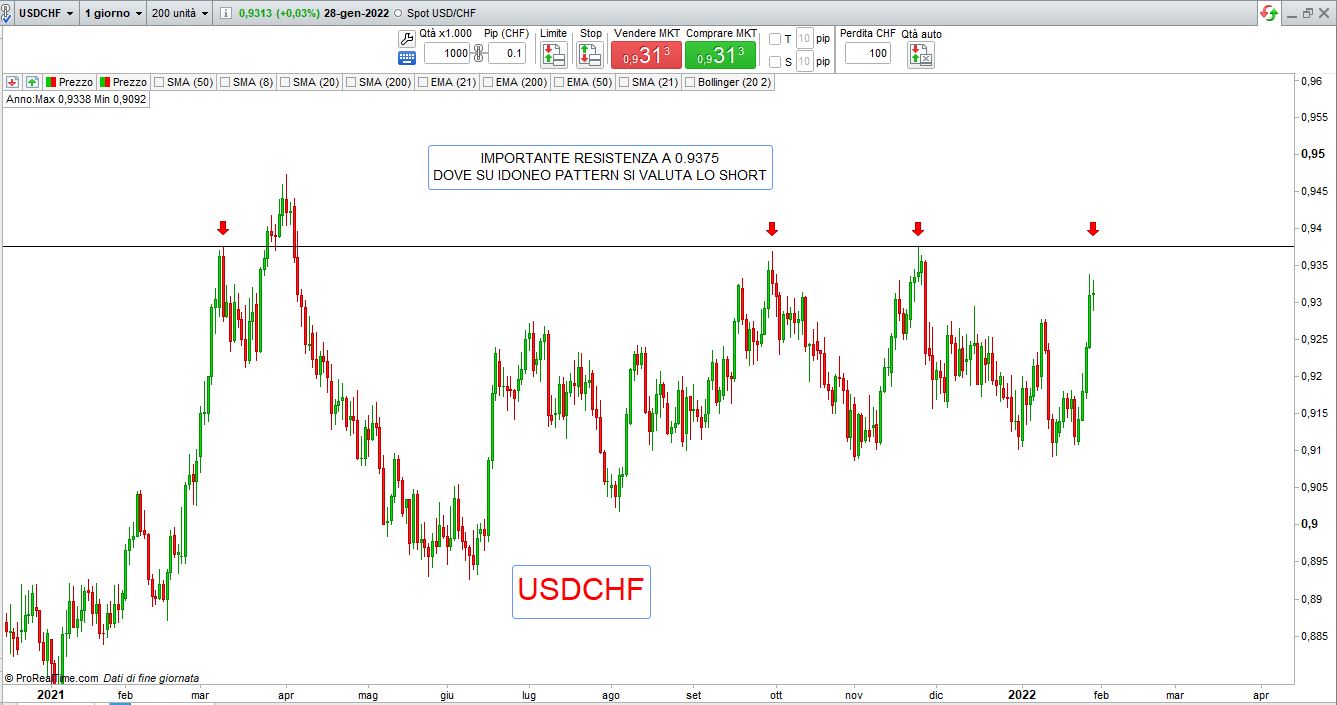Toggle the SMA (50) checkbox
This screenshot has width=1337, height=705.
tap(159, 82)
